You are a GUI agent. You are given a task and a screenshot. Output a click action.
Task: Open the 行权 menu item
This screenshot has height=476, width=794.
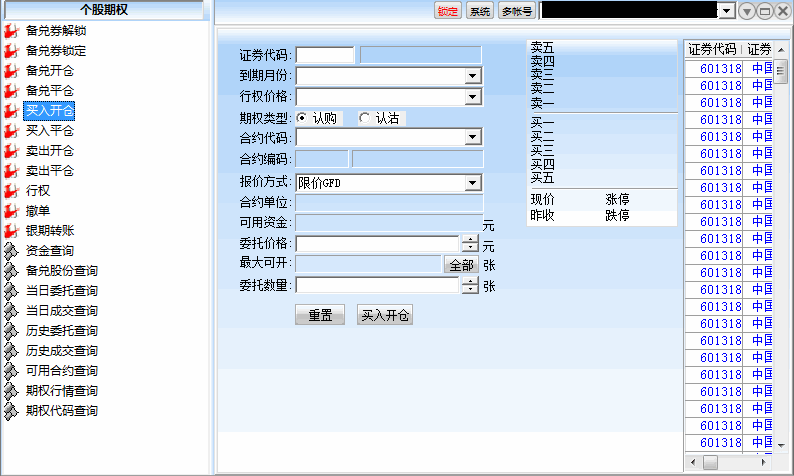pos(38,191)
